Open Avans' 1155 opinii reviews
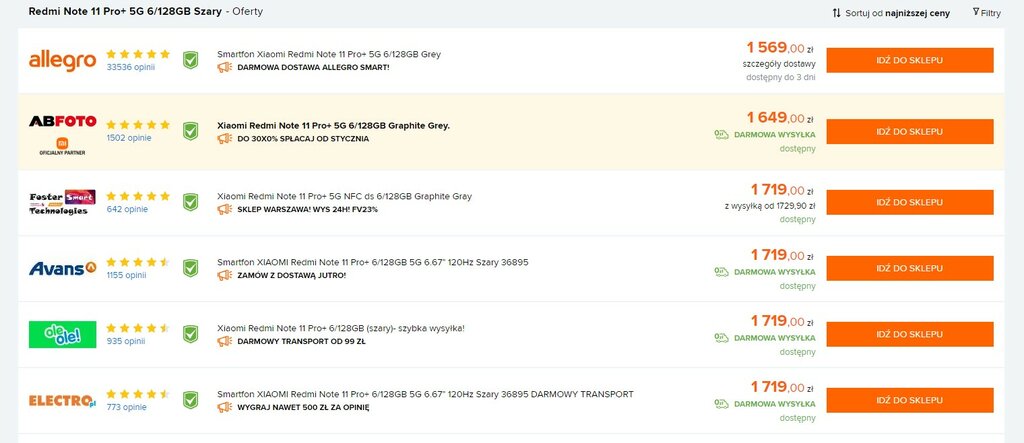1024x443 pixels. [x=127, y=275]
